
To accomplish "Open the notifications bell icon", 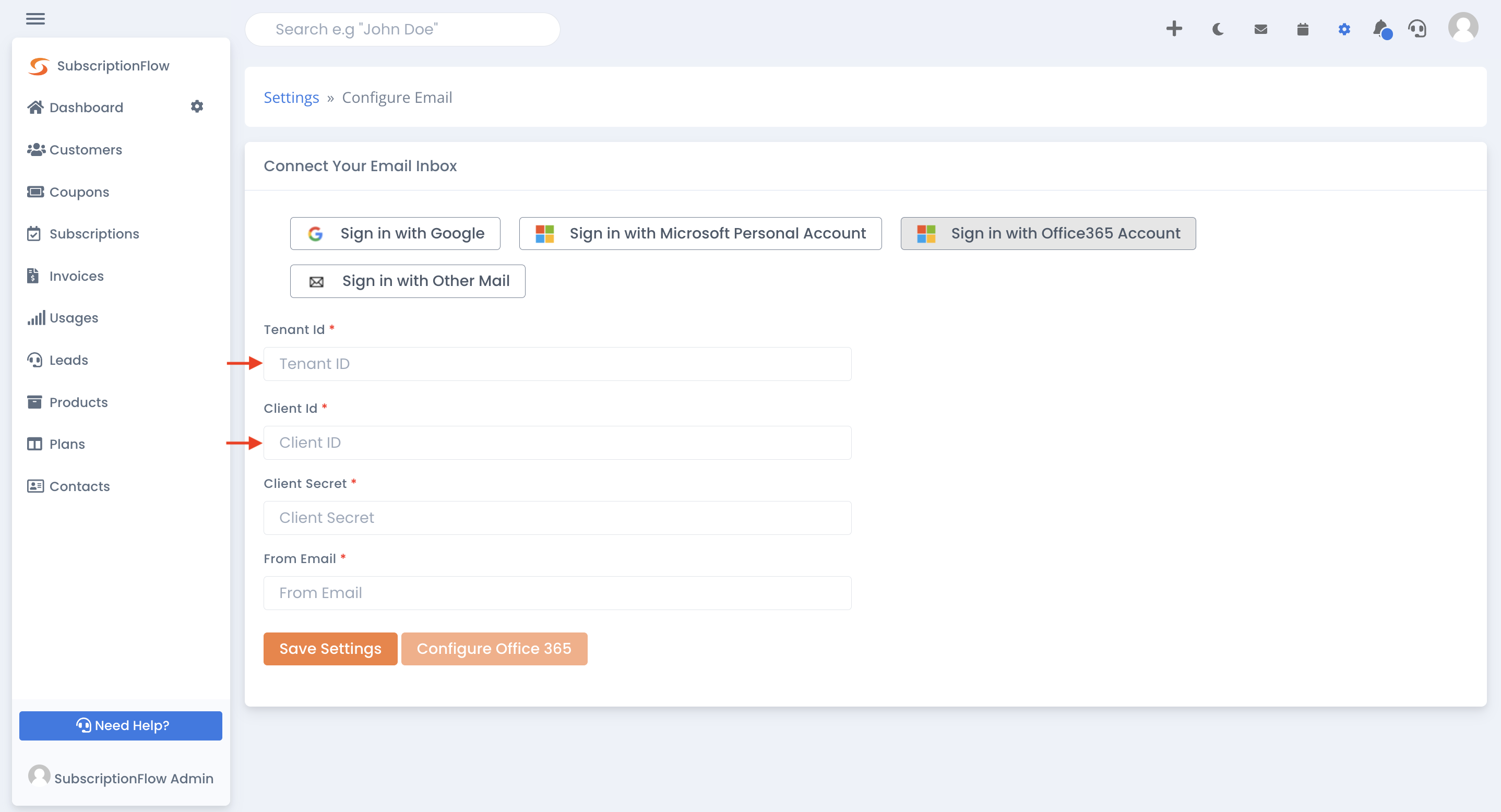I will pyautogui.click(x=1381, y=29).
